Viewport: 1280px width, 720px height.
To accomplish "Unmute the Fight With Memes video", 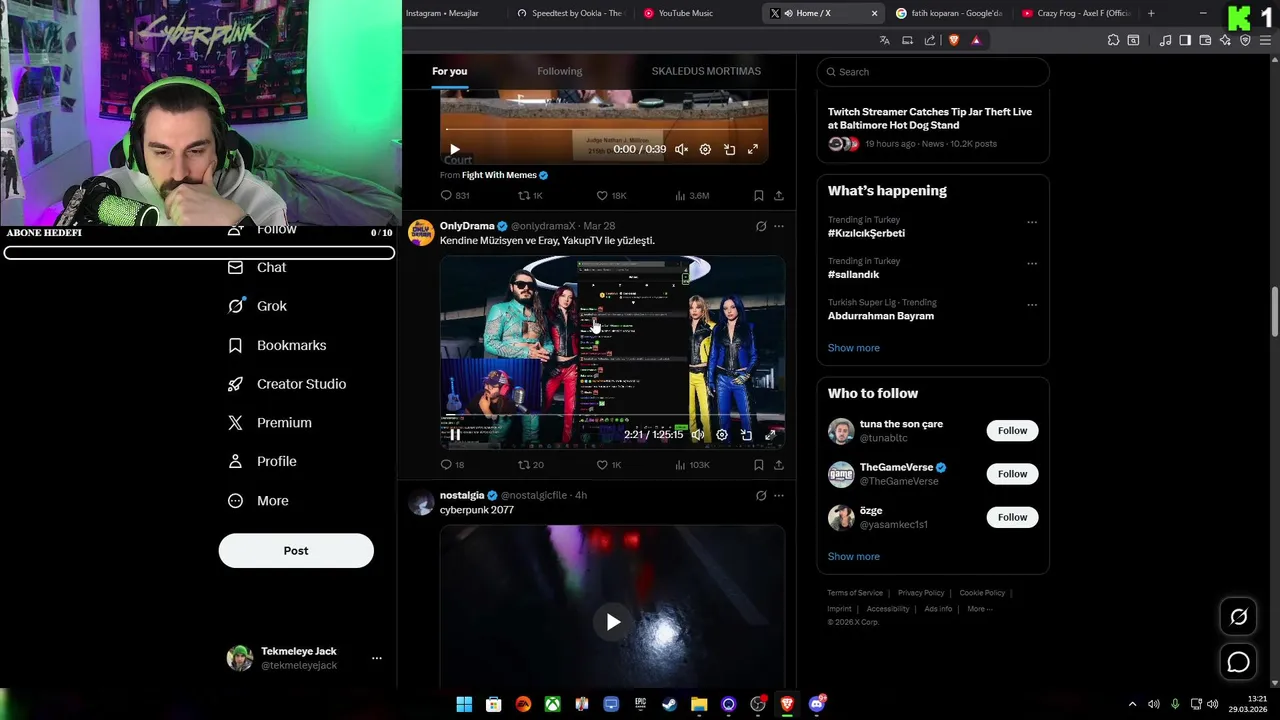I will click(x=681, y=149).
